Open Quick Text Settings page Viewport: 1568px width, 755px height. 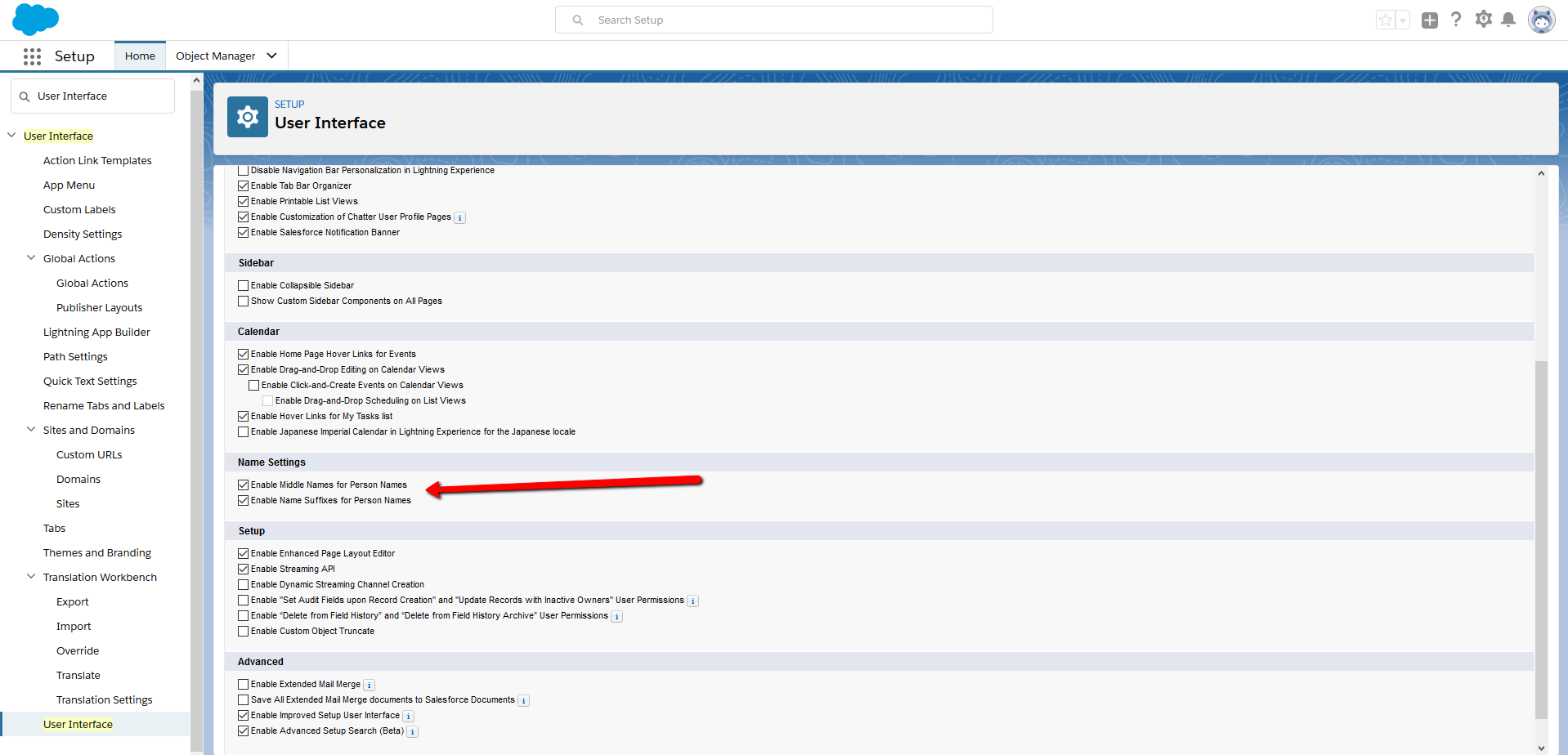90,382
